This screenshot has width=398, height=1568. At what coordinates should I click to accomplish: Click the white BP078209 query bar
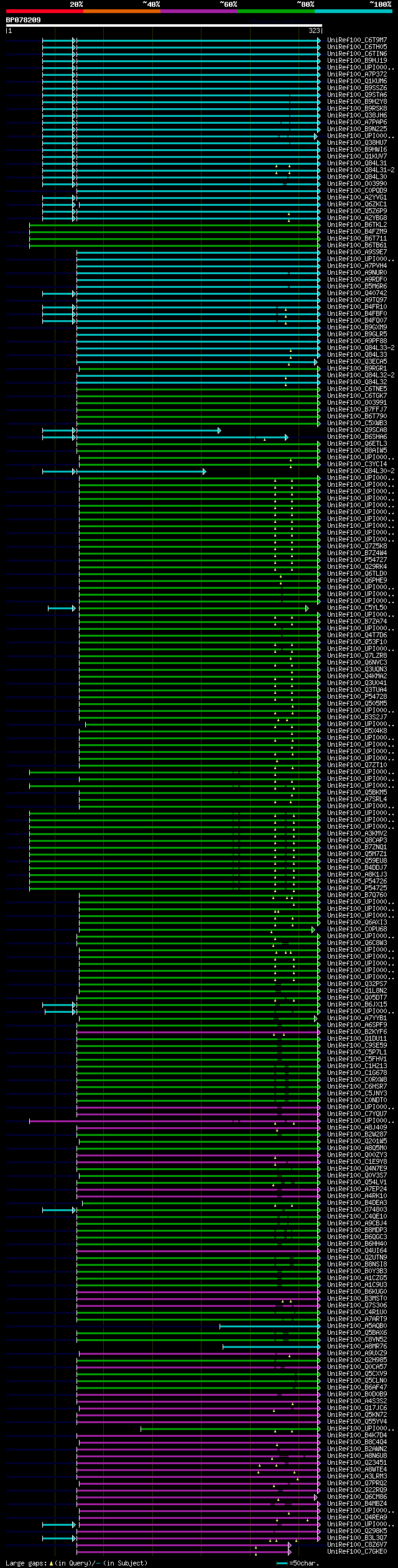pyautogui.click(x=164, y=25)
